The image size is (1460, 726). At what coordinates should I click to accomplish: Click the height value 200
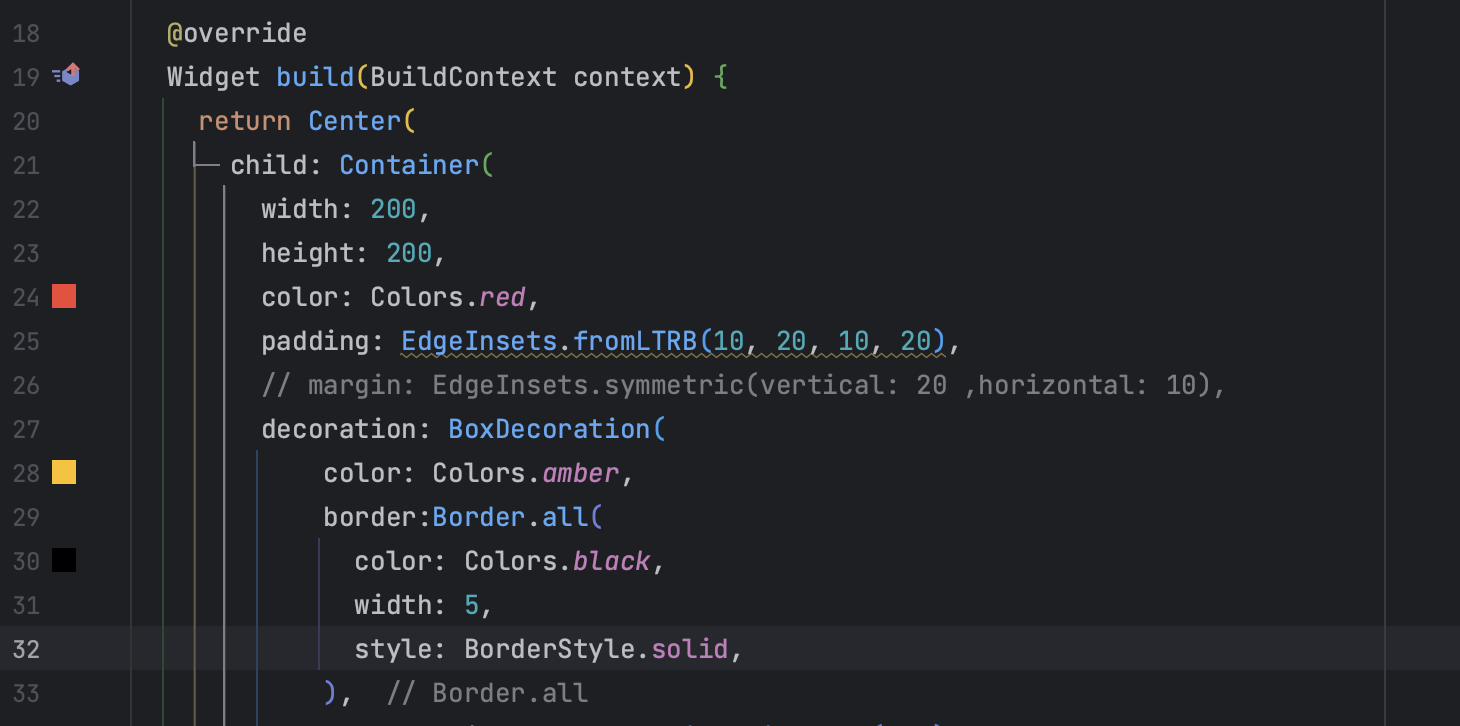[409, 253]
